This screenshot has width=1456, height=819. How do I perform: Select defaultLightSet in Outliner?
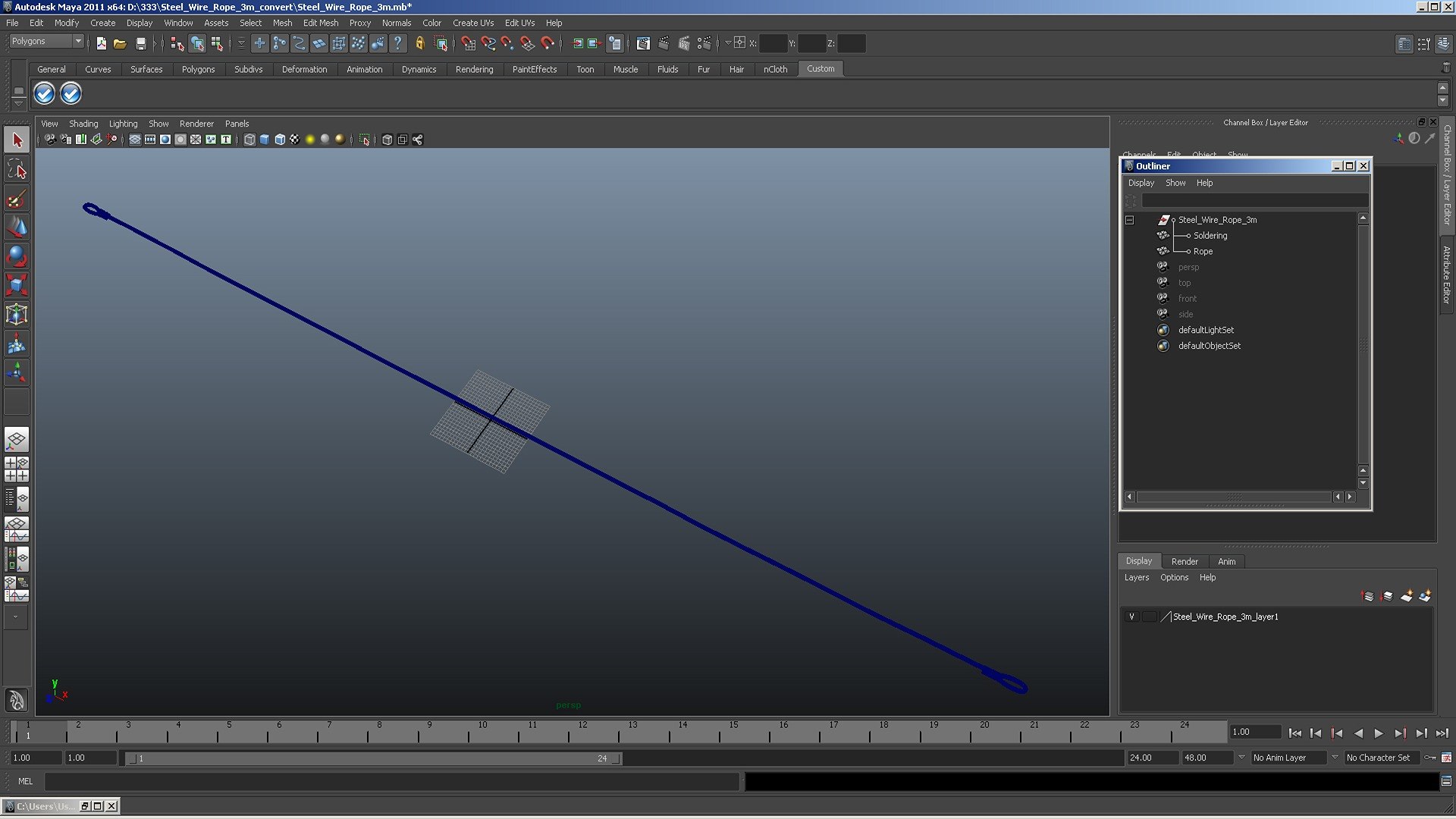[x=1206, y=330]
